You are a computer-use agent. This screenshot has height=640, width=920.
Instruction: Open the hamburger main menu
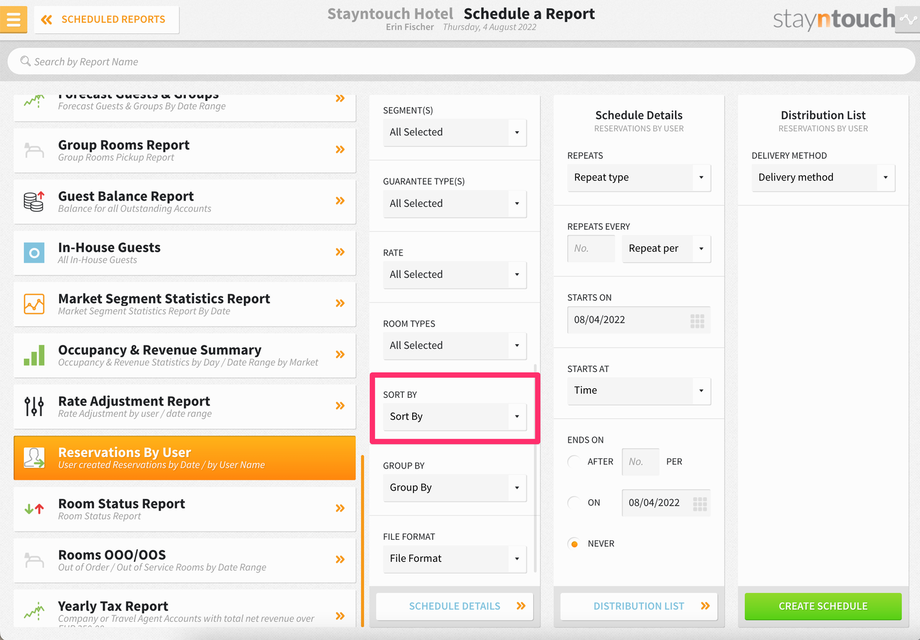tap(13, 19)
